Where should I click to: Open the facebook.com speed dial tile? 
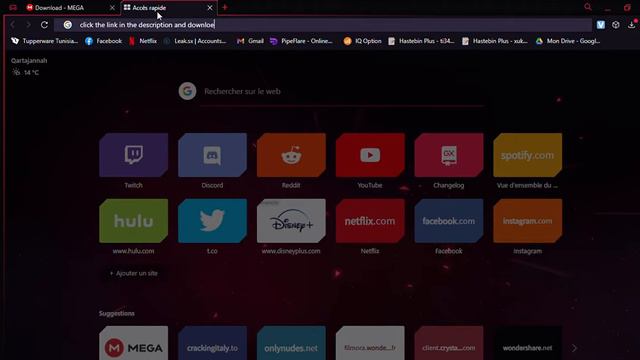coord(449,221)
